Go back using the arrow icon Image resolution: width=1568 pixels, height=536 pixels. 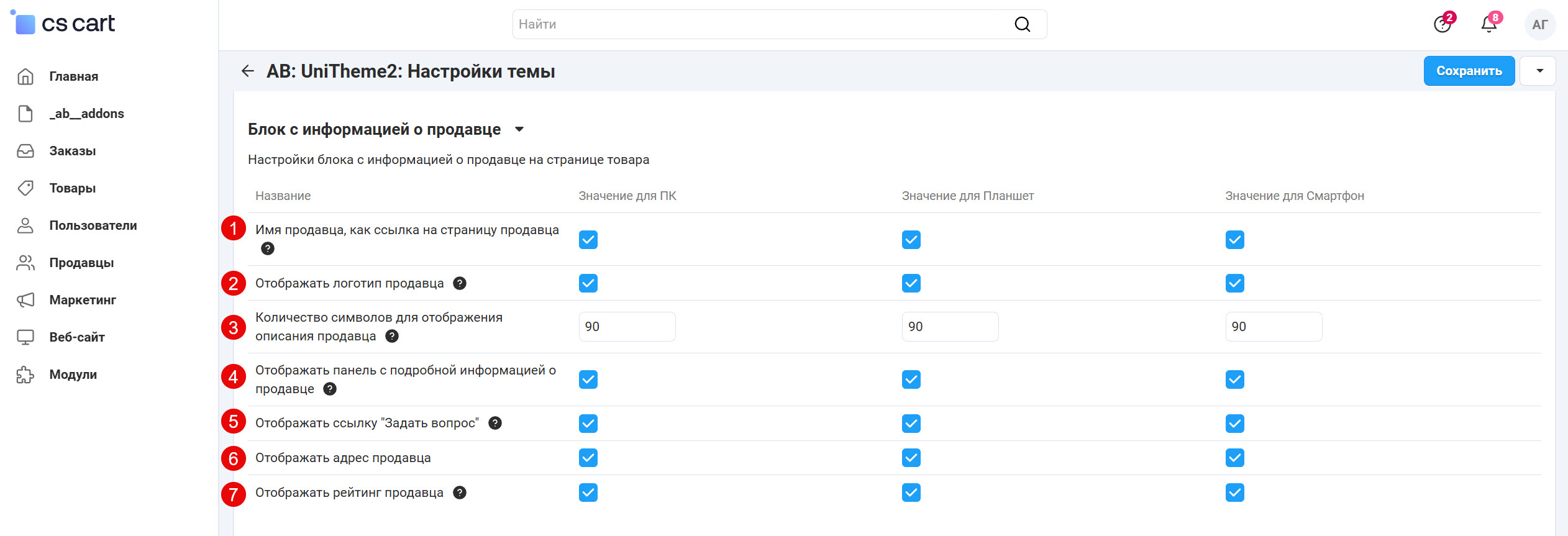pyautogui.click(x=247, y=71)
